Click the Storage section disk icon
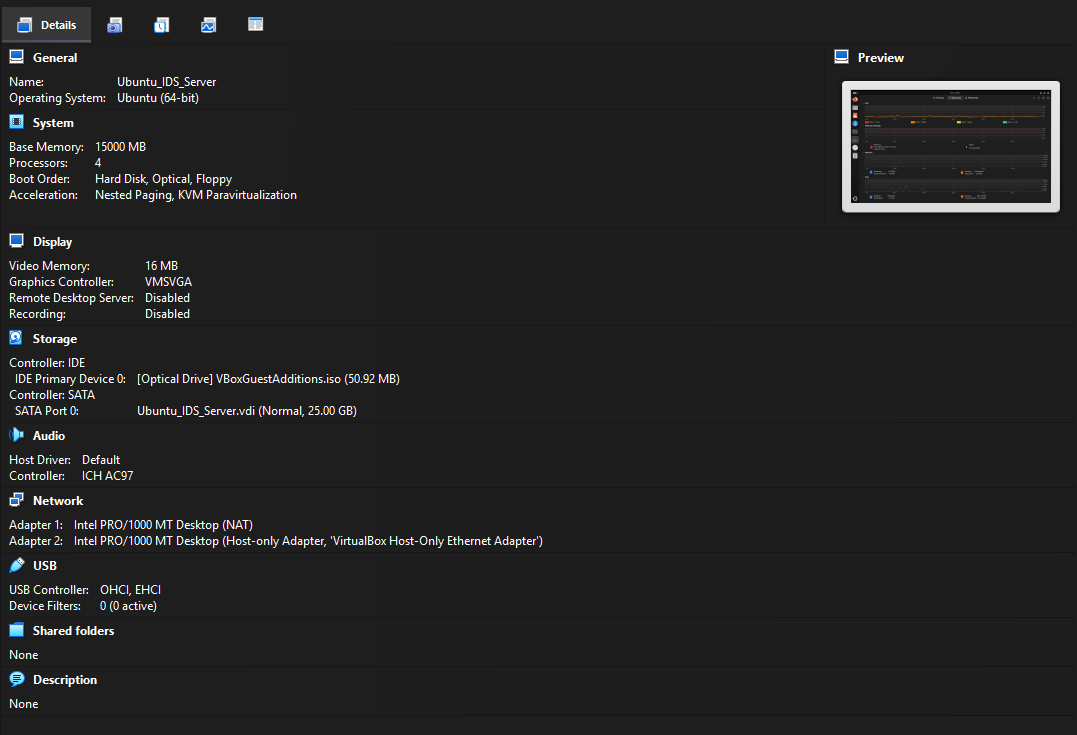Image resolution: width=1077 pixels, height=735 pixels. pyautogui.click(x=16, y=338)
